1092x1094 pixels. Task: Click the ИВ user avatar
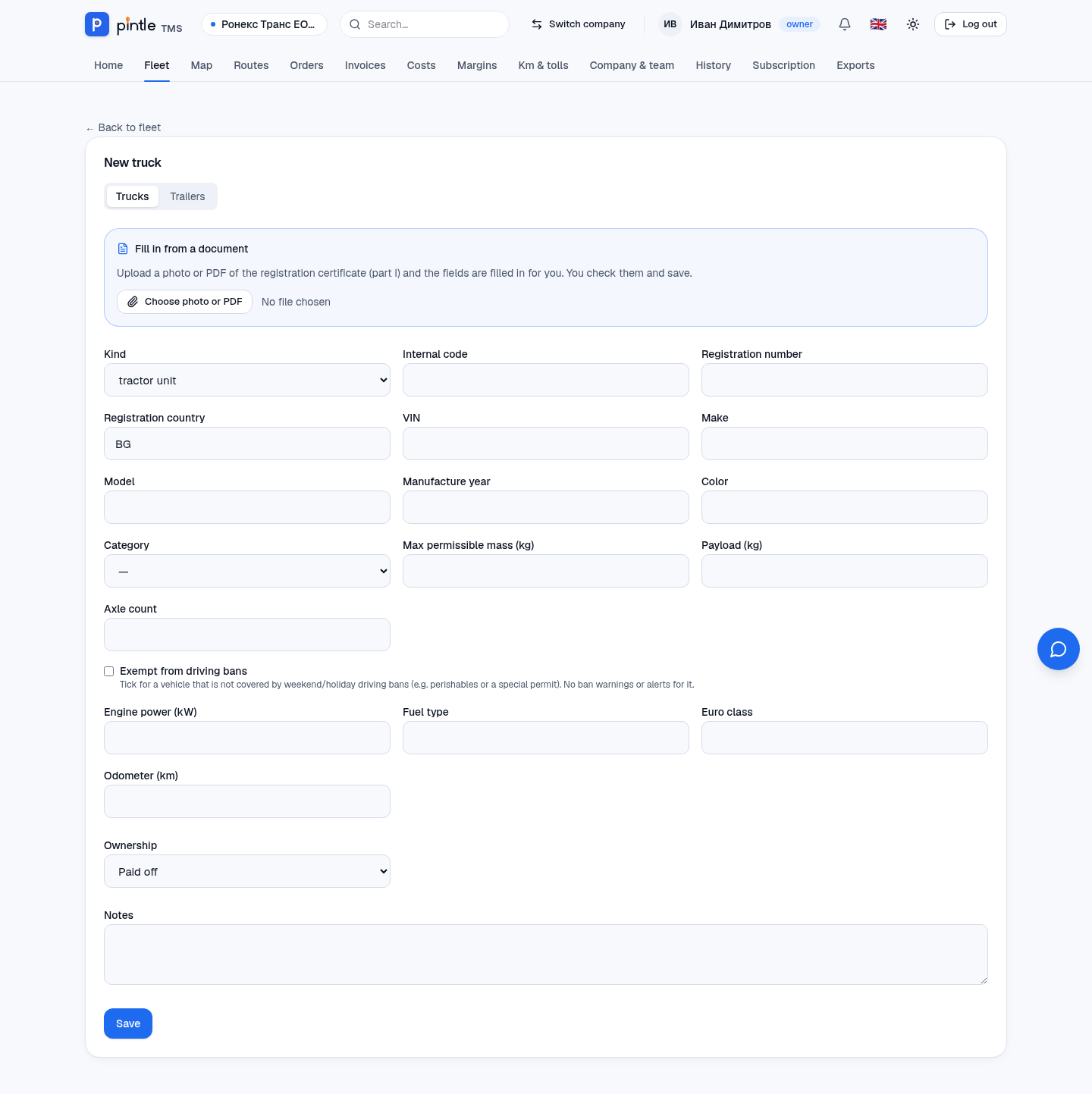pyautogui.click(x=670, y=24)
